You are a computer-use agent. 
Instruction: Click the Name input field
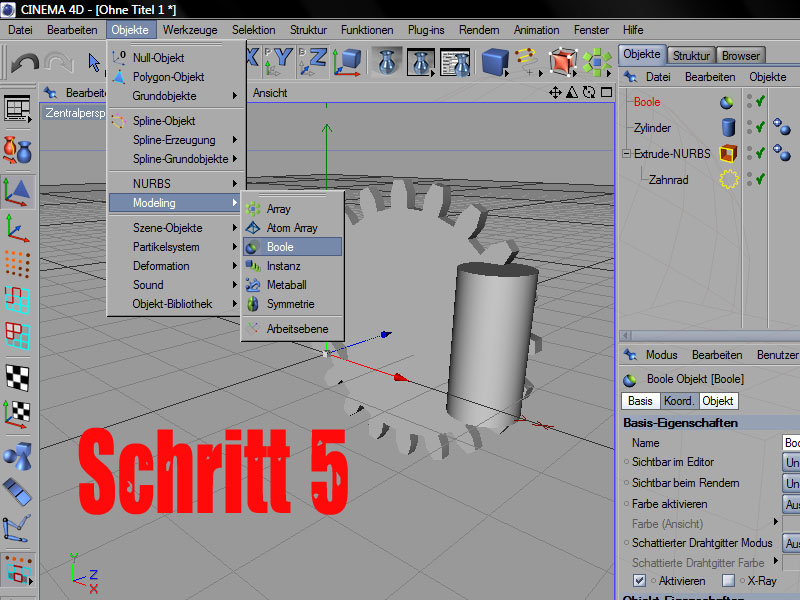tap(790, 443)
